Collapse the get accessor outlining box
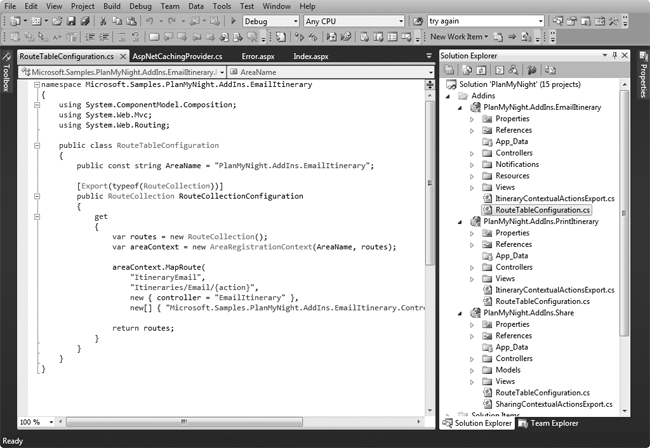Image resolution: width=650 pixels, height=448 pixels. (x=37, y=216)
